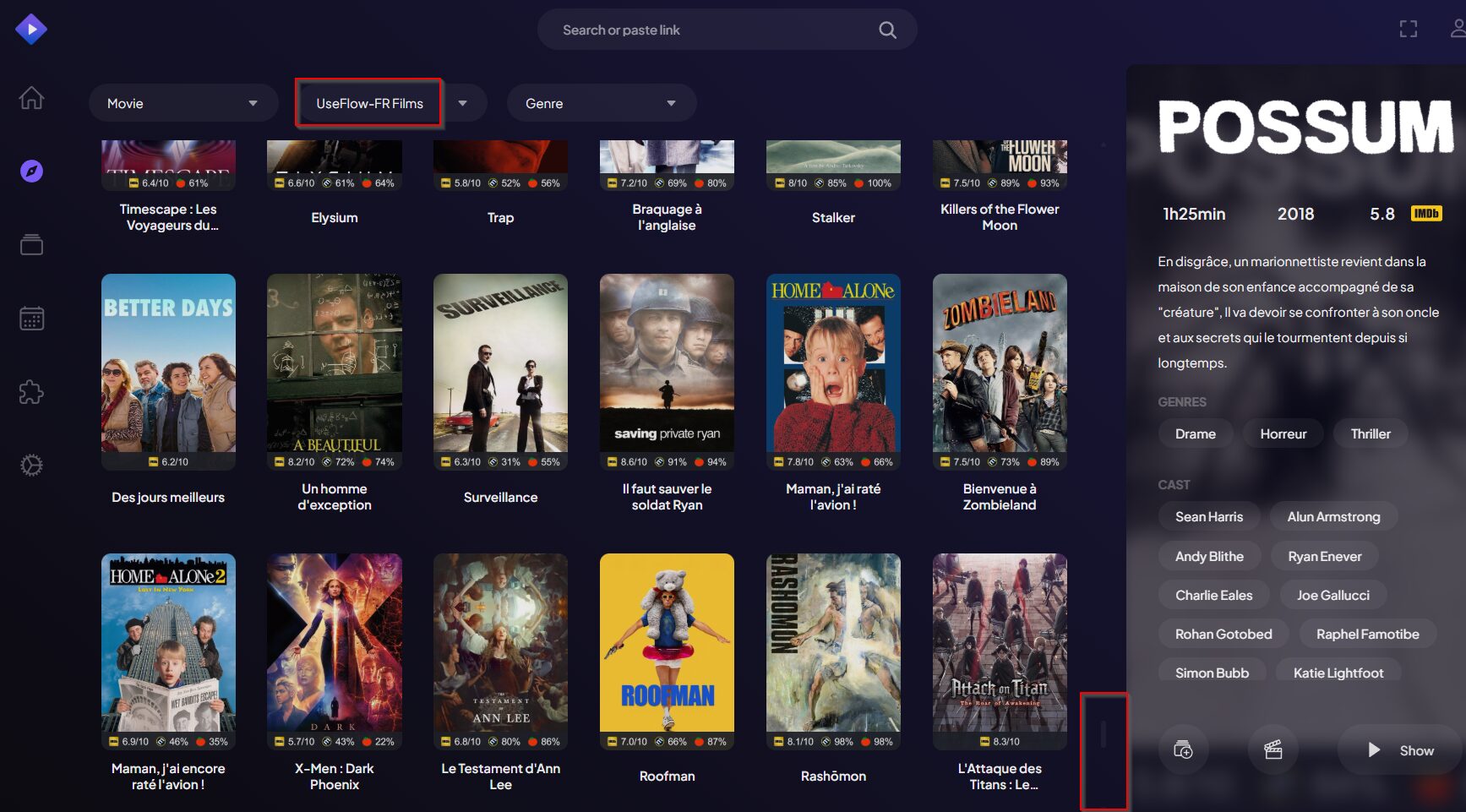Viewport: 1466px width, 812px height.
Task: Click the title 'Un homme d'exception'
Action: [335, 497]
